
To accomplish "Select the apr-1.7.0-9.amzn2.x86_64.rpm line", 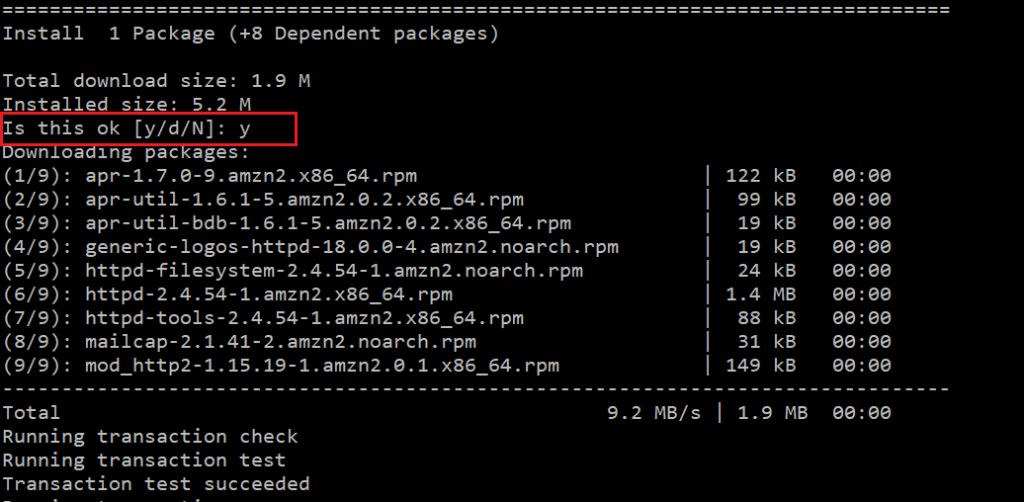I will (x=447, y=176).
